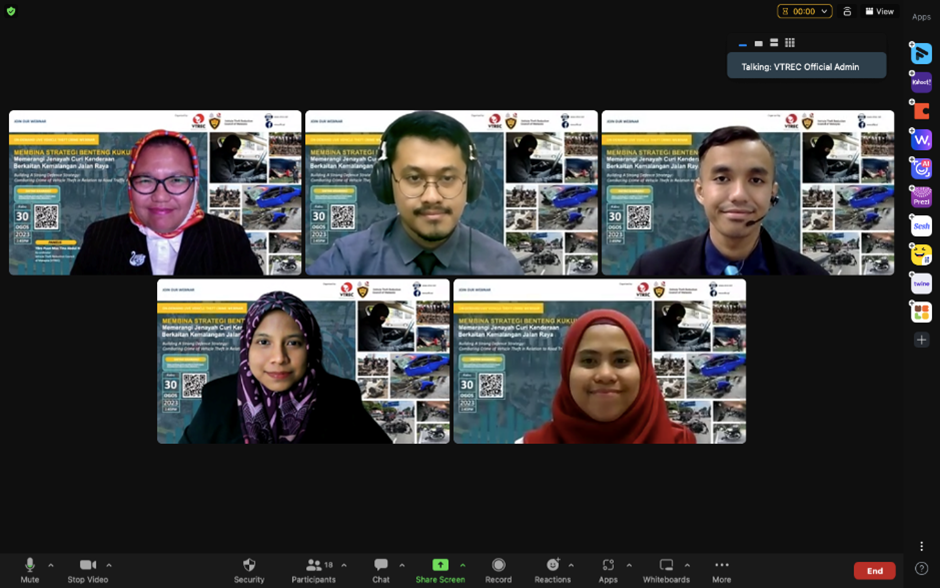The width and height of the screenshot is (940, 588).
Task: Switch to gallery grid layout icon
Action: (790, 43)
